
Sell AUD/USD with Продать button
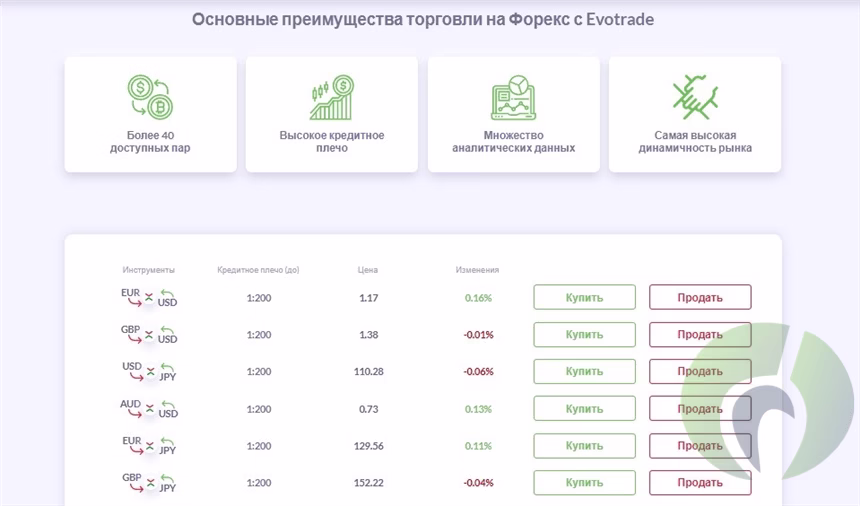[700, 408]
